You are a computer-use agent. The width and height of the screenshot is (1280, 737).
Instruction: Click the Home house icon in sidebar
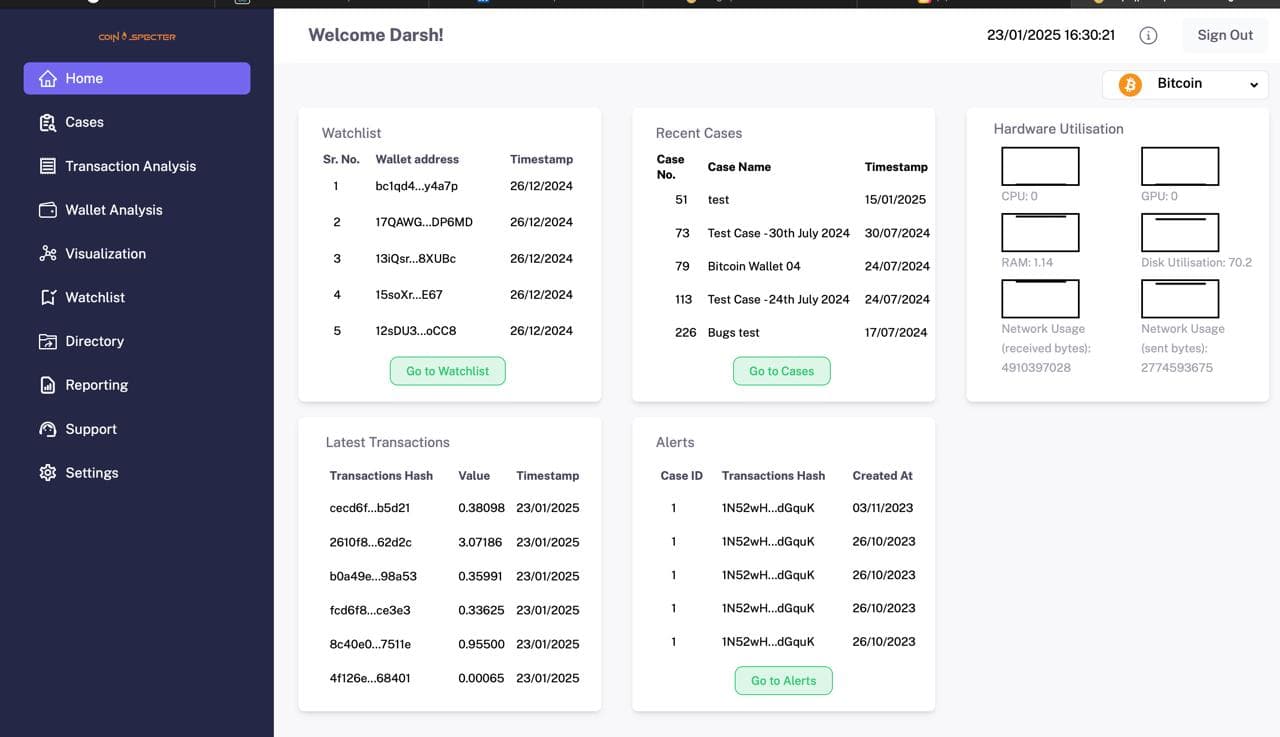pyautogui.click(x=47, y=79)
